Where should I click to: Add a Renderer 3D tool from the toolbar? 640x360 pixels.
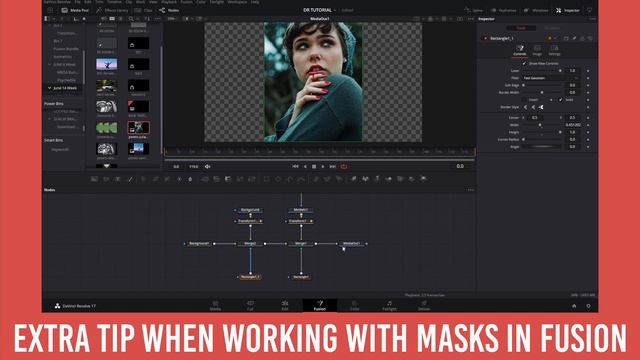(x=424, y=179)
